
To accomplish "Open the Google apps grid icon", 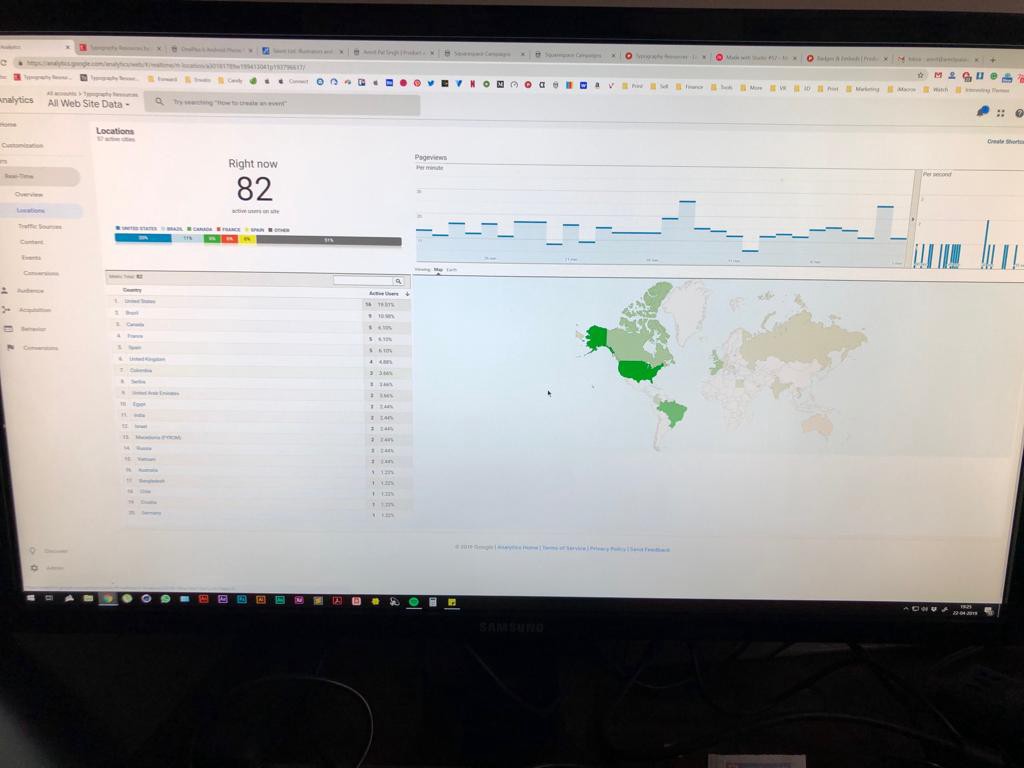I will 1000,113.
